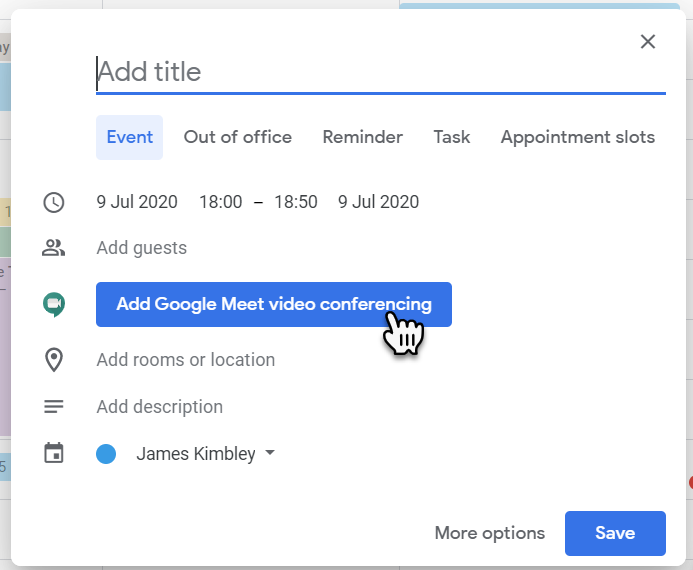Switch to the Task tab
This screenshot has height=570, width=693.
click(x=452, y=137)
